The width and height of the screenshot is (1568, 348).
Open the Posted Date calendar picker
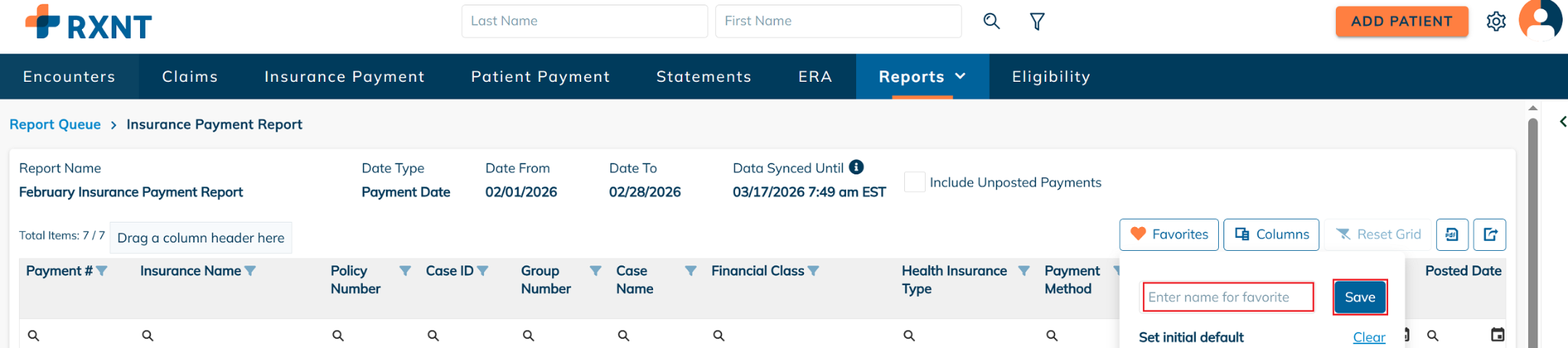tap(1498, 334)
